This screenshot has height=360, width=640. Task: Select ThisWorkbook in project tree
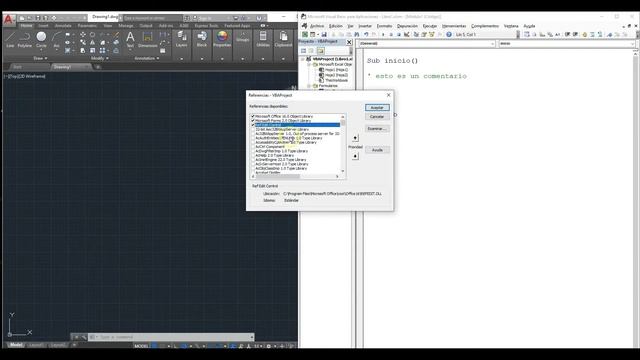pos(336,80)
